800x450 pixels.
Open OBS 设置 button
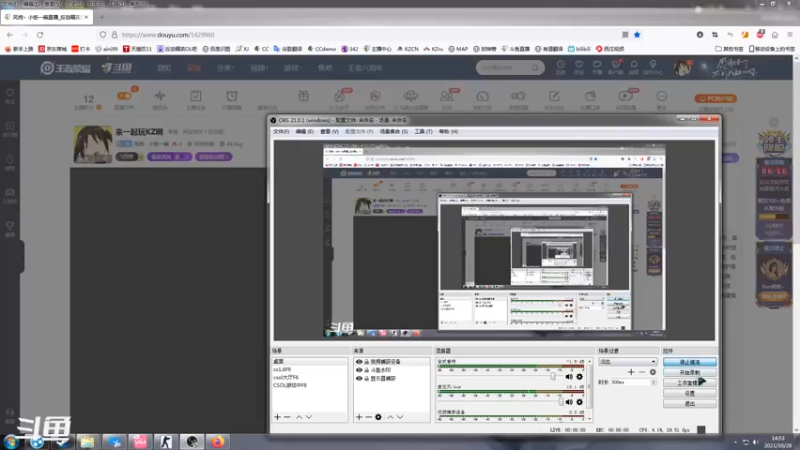[x=690, y=393]
